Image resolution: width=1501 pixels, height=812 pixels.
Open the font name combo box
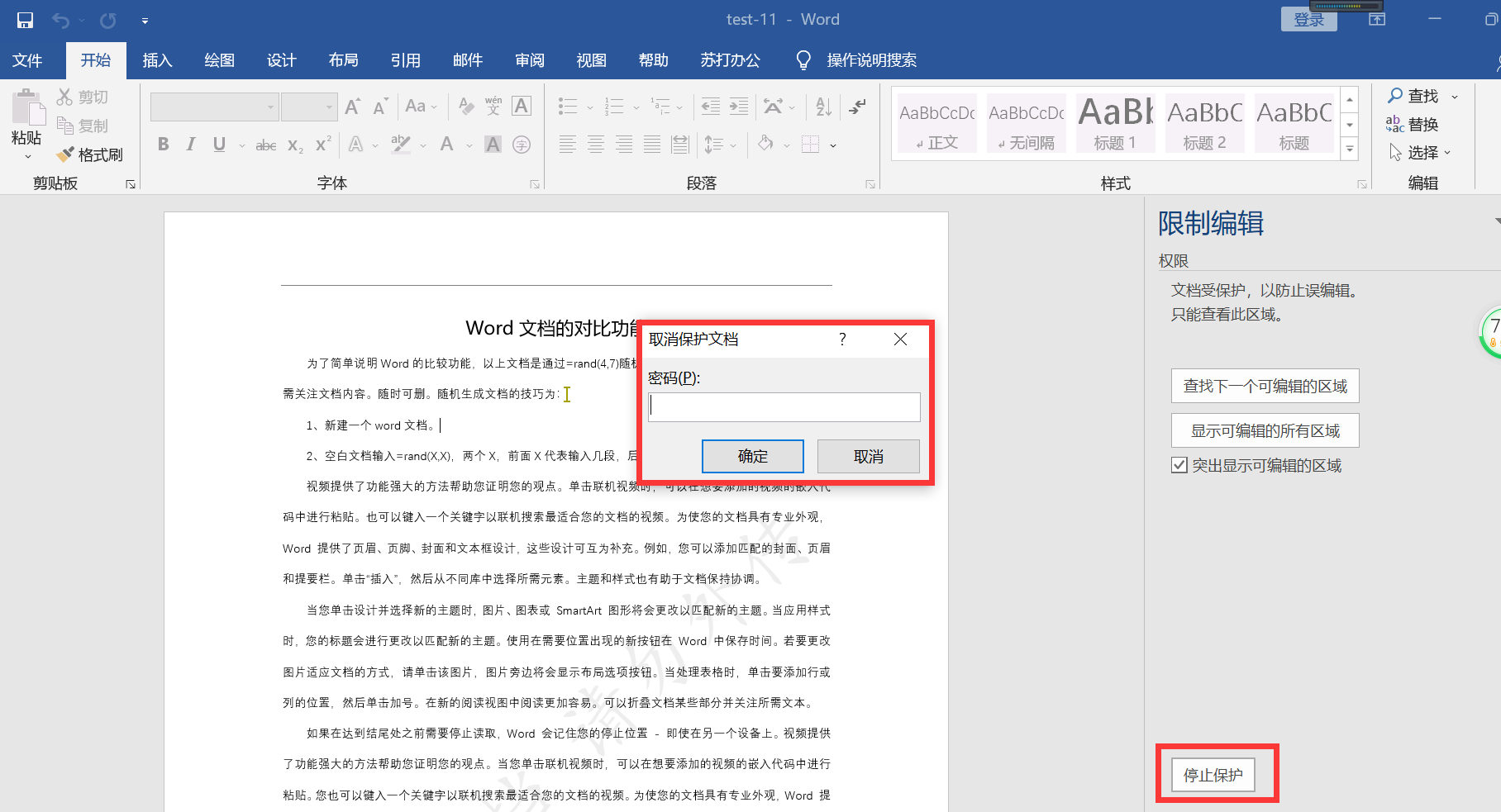point(214,107)
